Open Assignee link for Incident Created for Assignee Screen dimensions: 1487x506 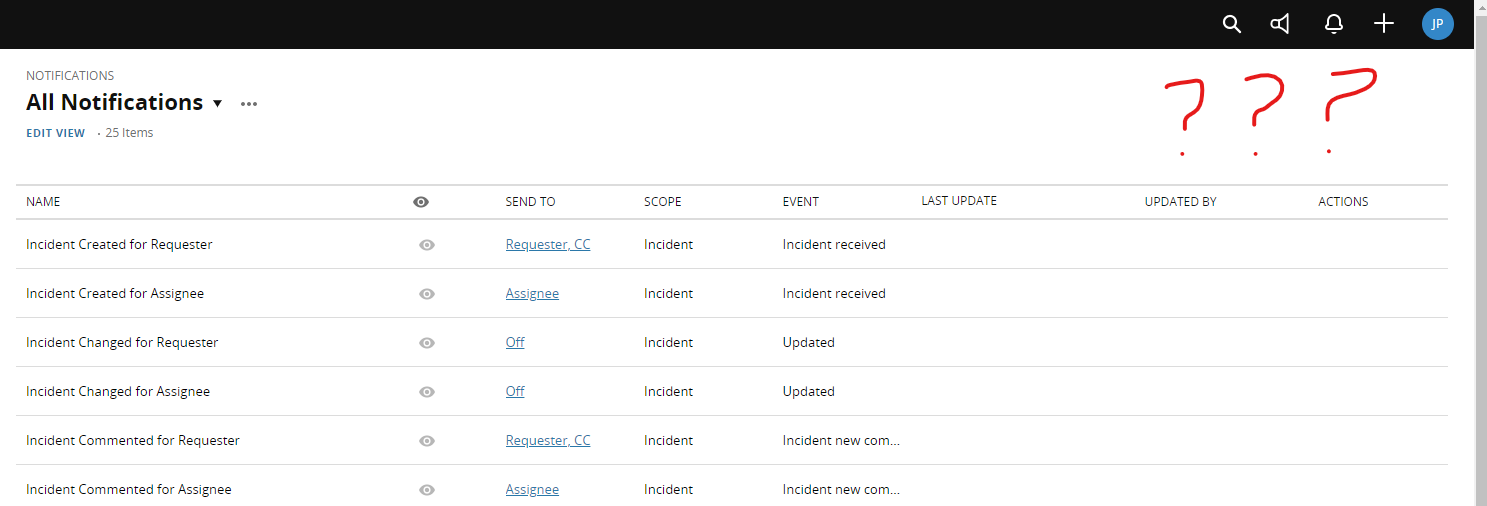532,293
